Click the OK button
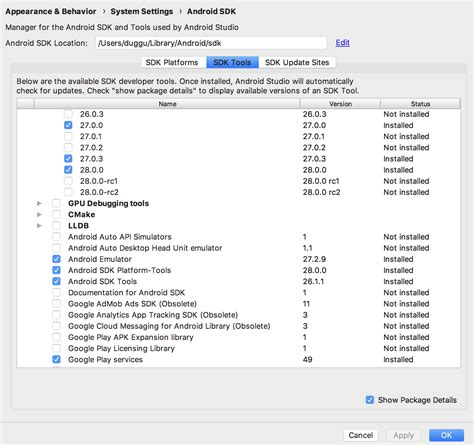 click(446, 435)
